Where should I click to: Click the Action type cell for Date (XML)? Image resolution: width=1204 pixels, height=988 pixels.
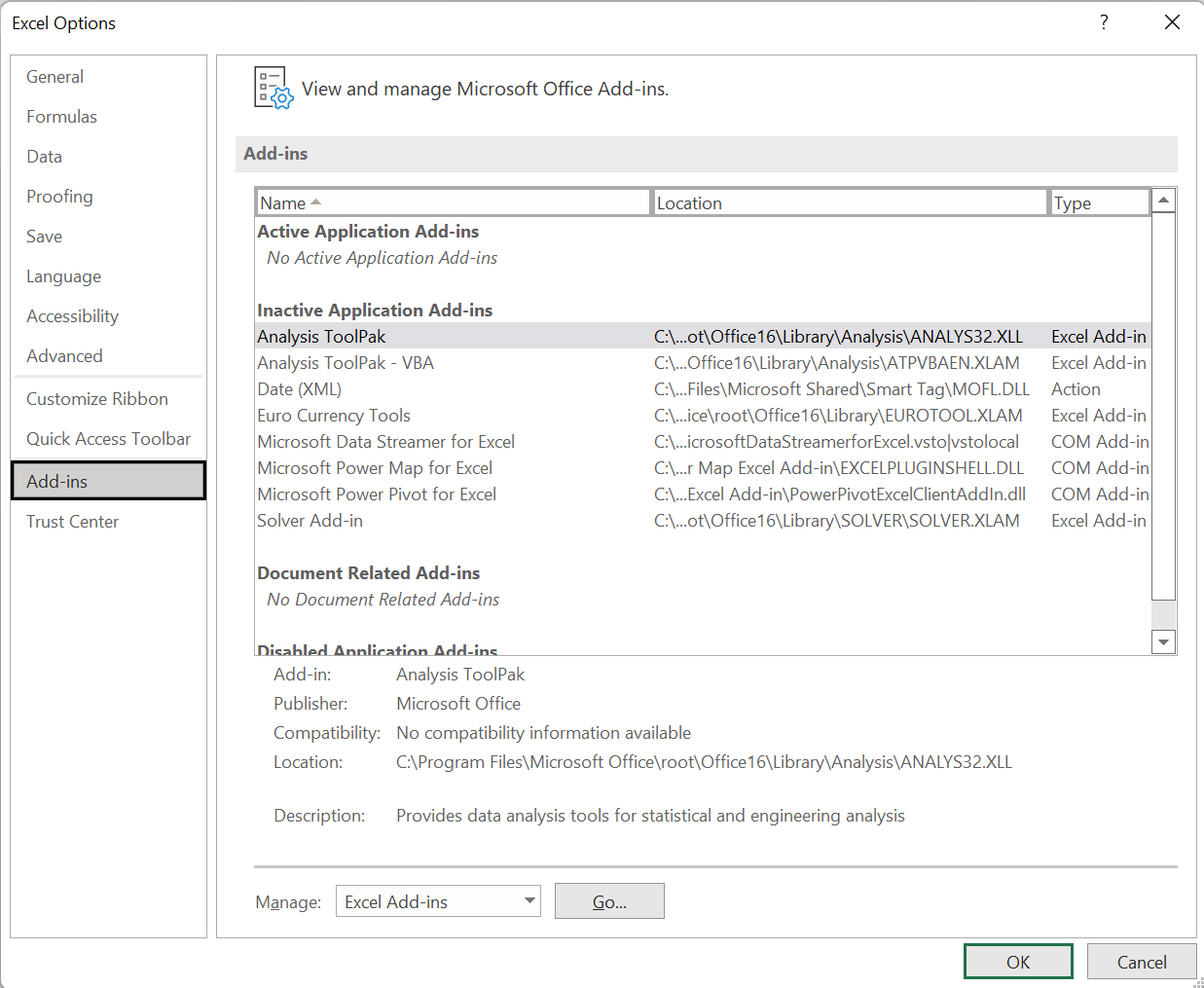[x=1076, y=388]
